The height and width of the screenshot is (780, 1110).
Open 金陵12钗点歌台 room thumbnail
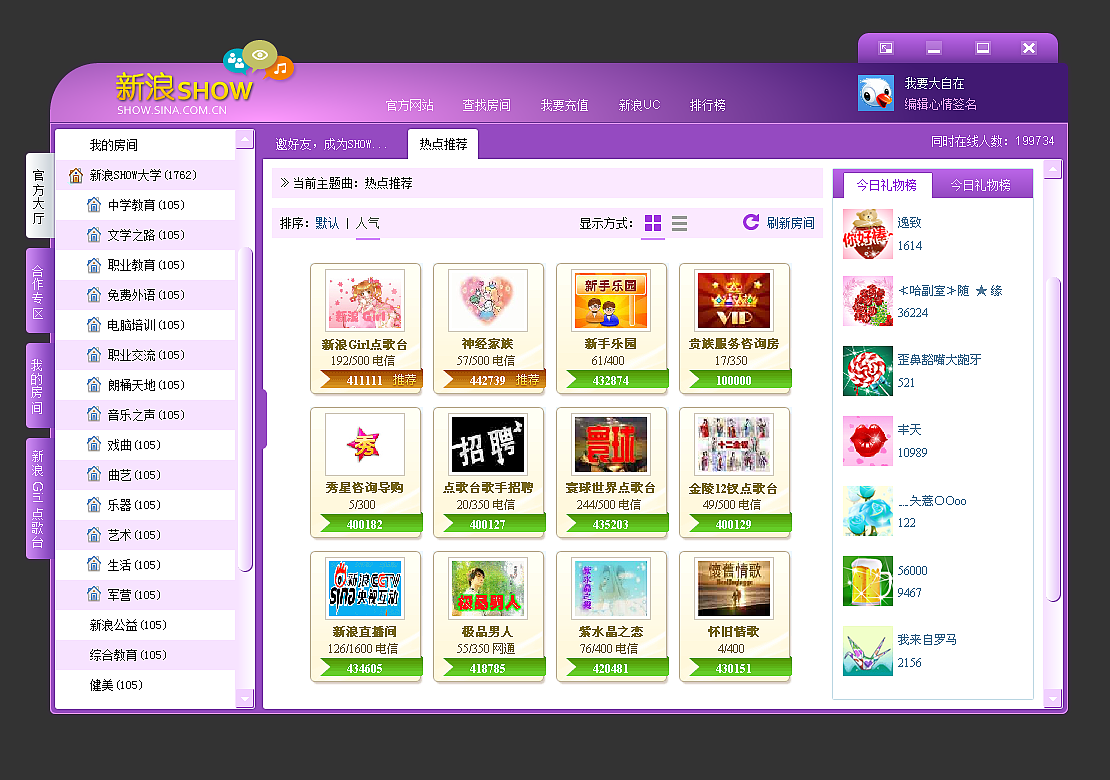coord(733,445)
